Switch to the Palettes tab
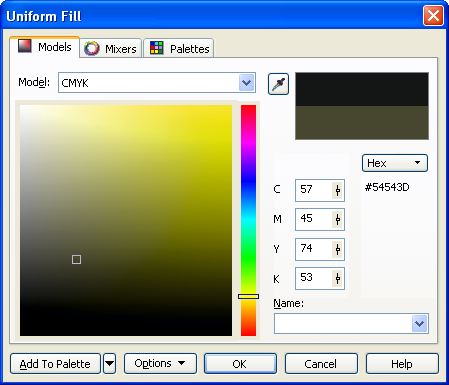 tap(179, 48)
